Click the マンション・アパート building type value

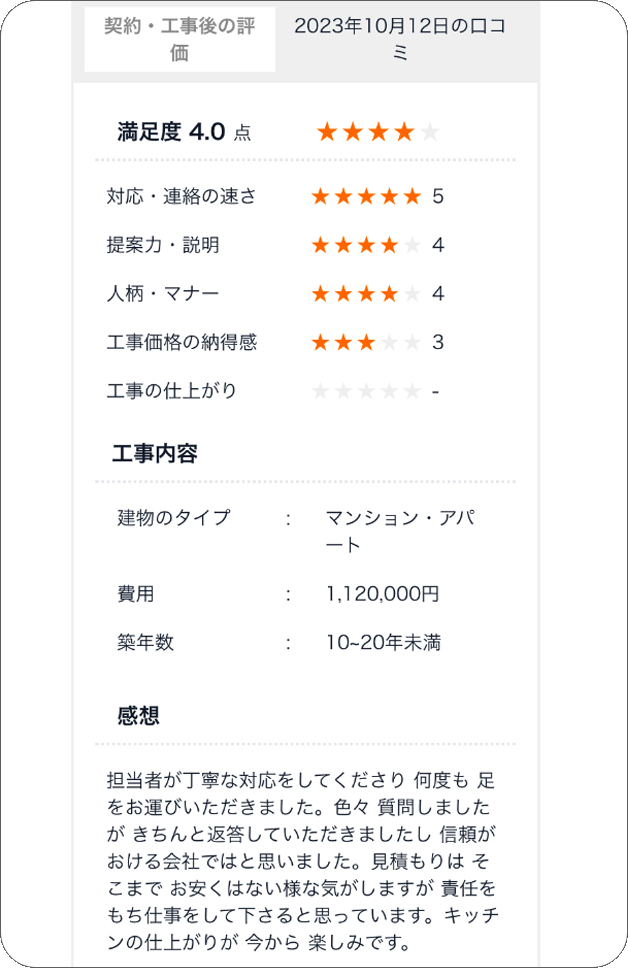[x=400, y=531]
